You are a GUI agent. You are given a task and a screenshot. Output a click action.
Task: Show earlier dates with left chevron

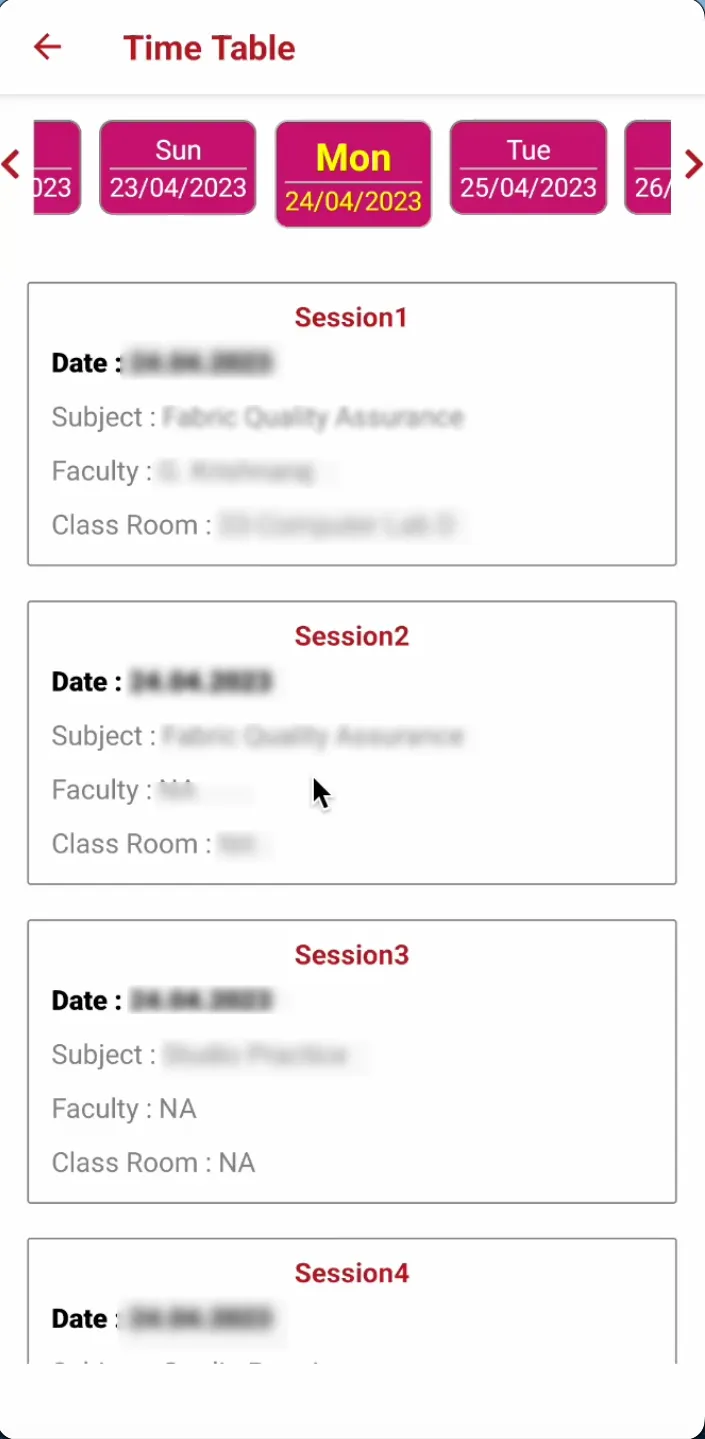point(12,165)
